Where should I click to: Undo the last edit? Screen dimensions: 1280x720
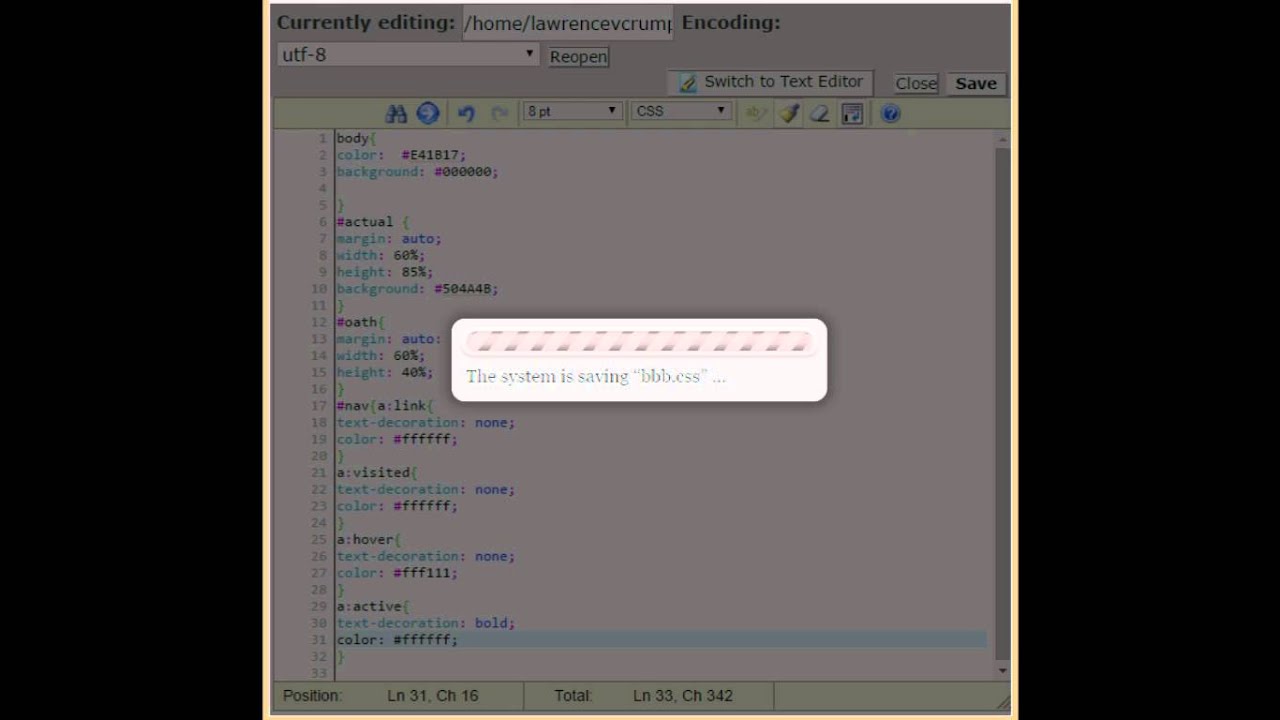pyautogui.click(x=466, y=113)
